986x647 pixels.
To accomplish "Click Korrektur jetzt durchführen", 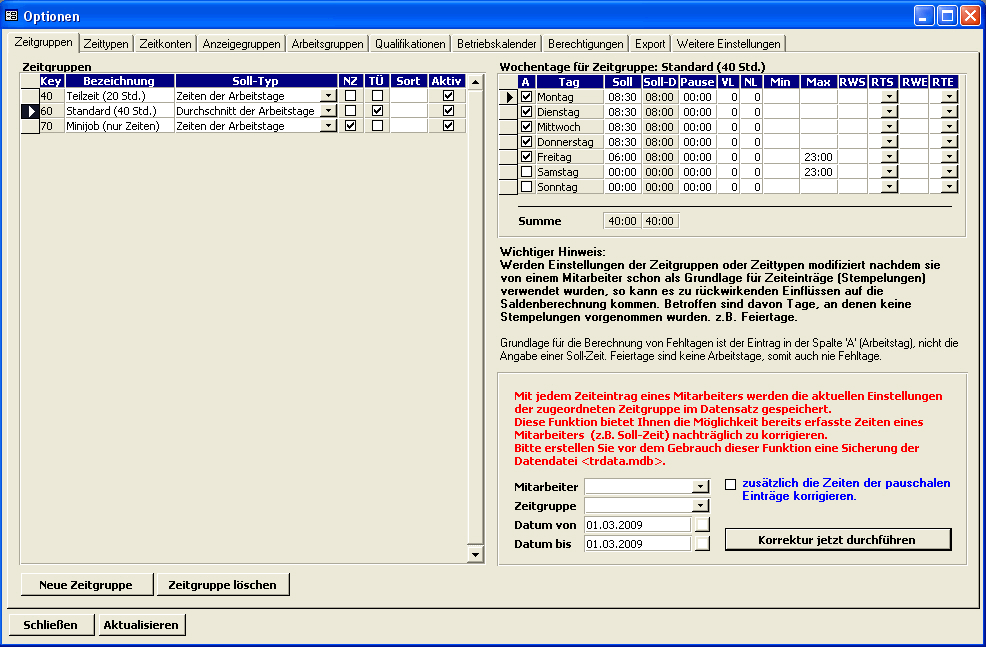I will click(x=837, y=539).
